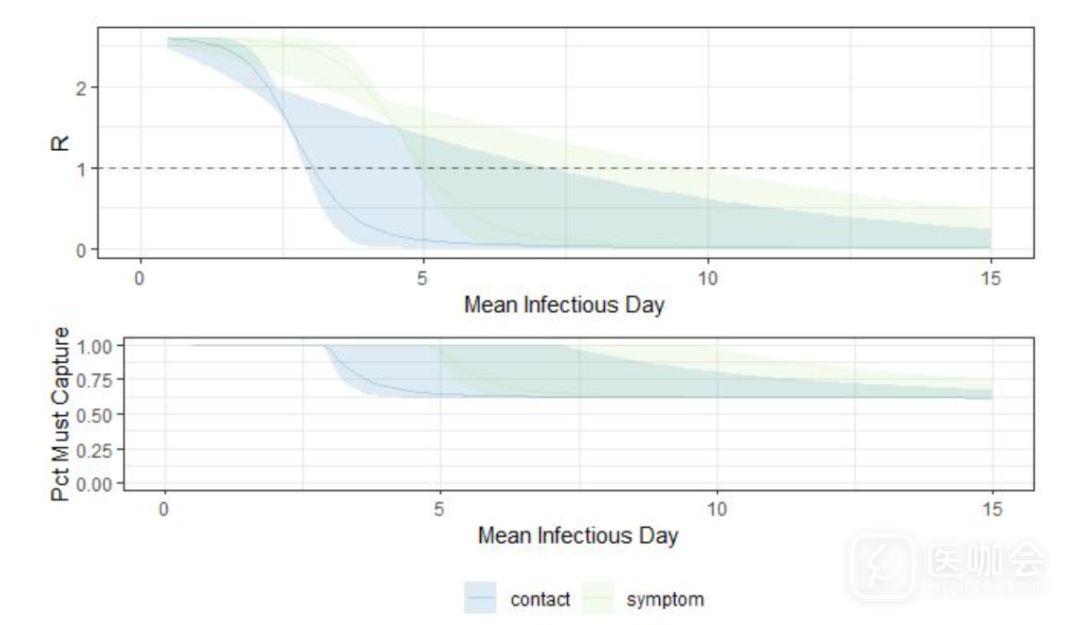Click tick label 15 on top chart x-axis
The image size is (1080, 625).
tap(990, 275)
